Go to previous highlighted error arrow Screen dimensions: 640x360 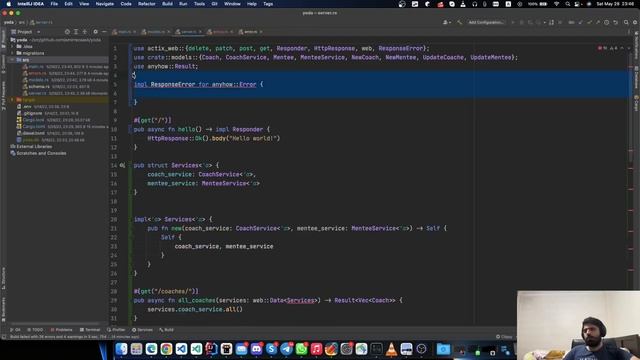622,48
